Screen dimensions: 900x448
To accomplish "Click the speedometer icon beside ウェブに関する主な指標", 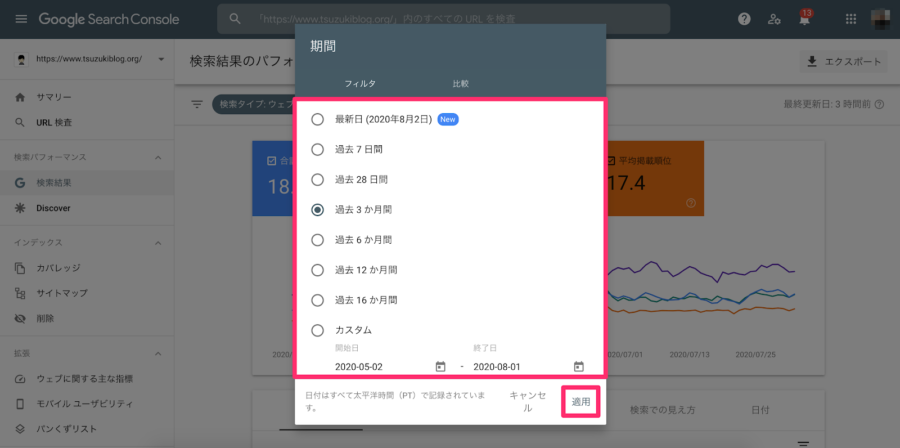I will 20,379.
